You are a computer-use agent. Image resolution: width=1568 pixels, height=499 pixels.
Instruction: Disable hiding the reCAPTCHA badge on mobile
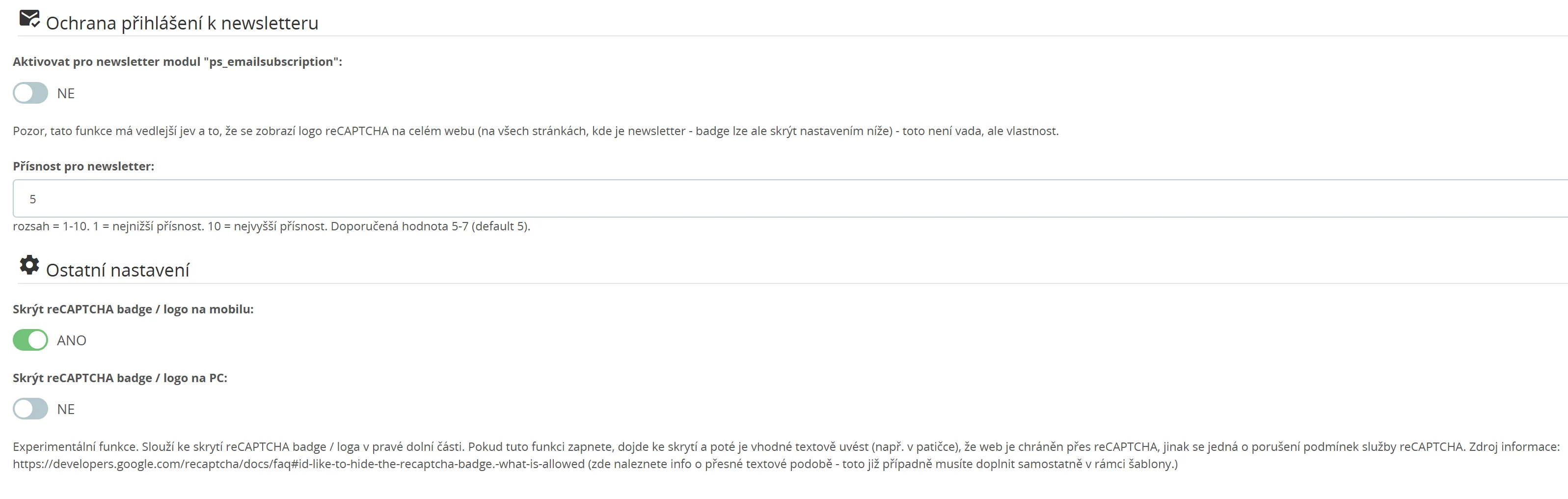point(30,340)
